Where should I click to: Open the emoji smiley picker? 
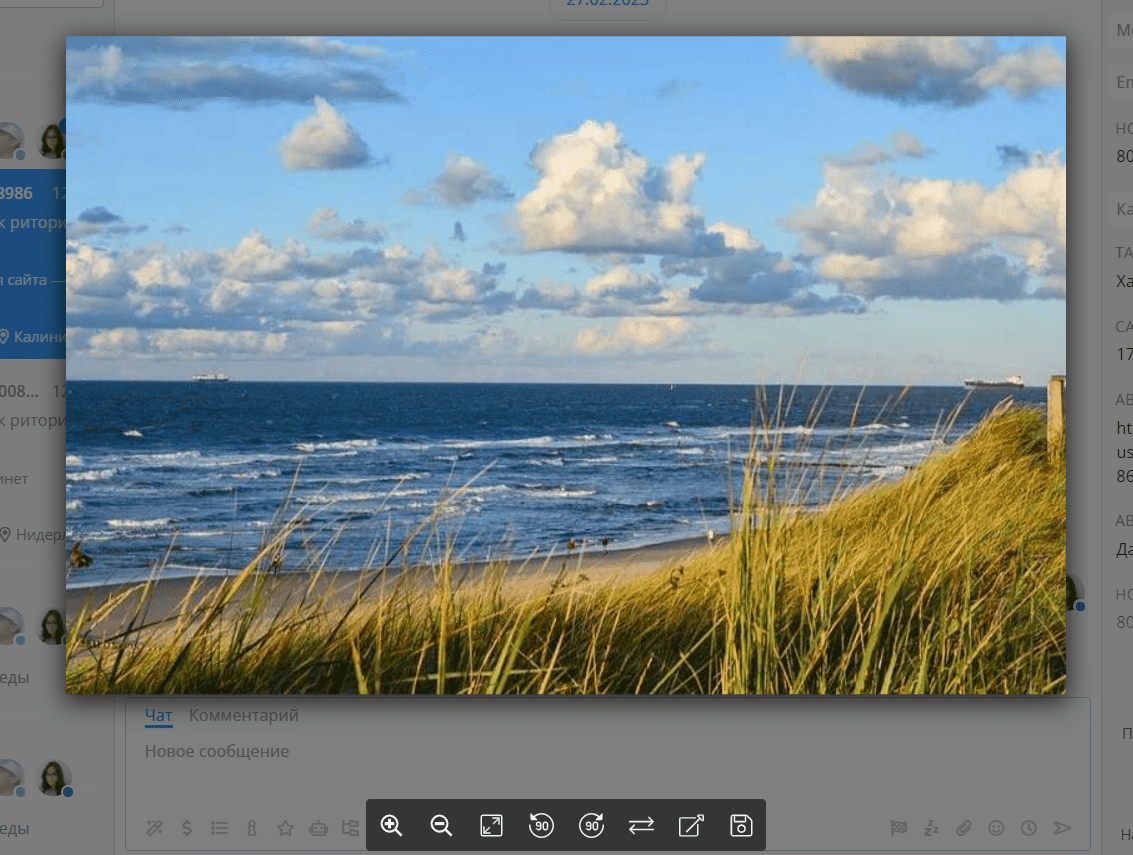[996, 828]
